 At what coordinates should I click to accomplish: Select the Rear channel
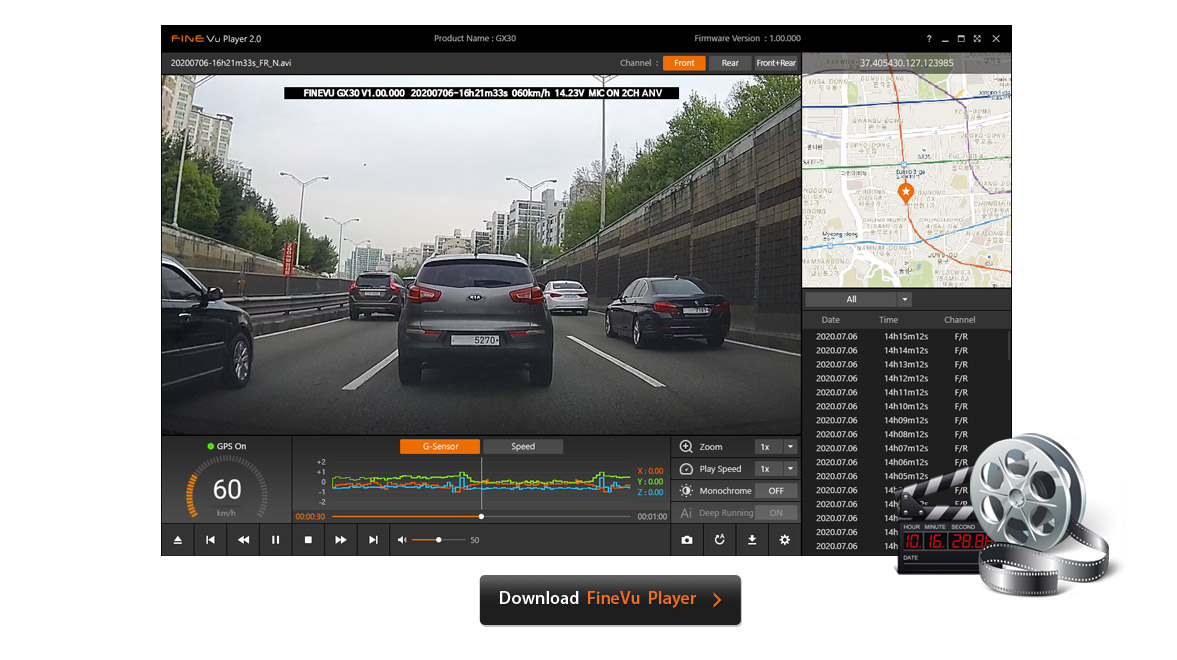730,63
